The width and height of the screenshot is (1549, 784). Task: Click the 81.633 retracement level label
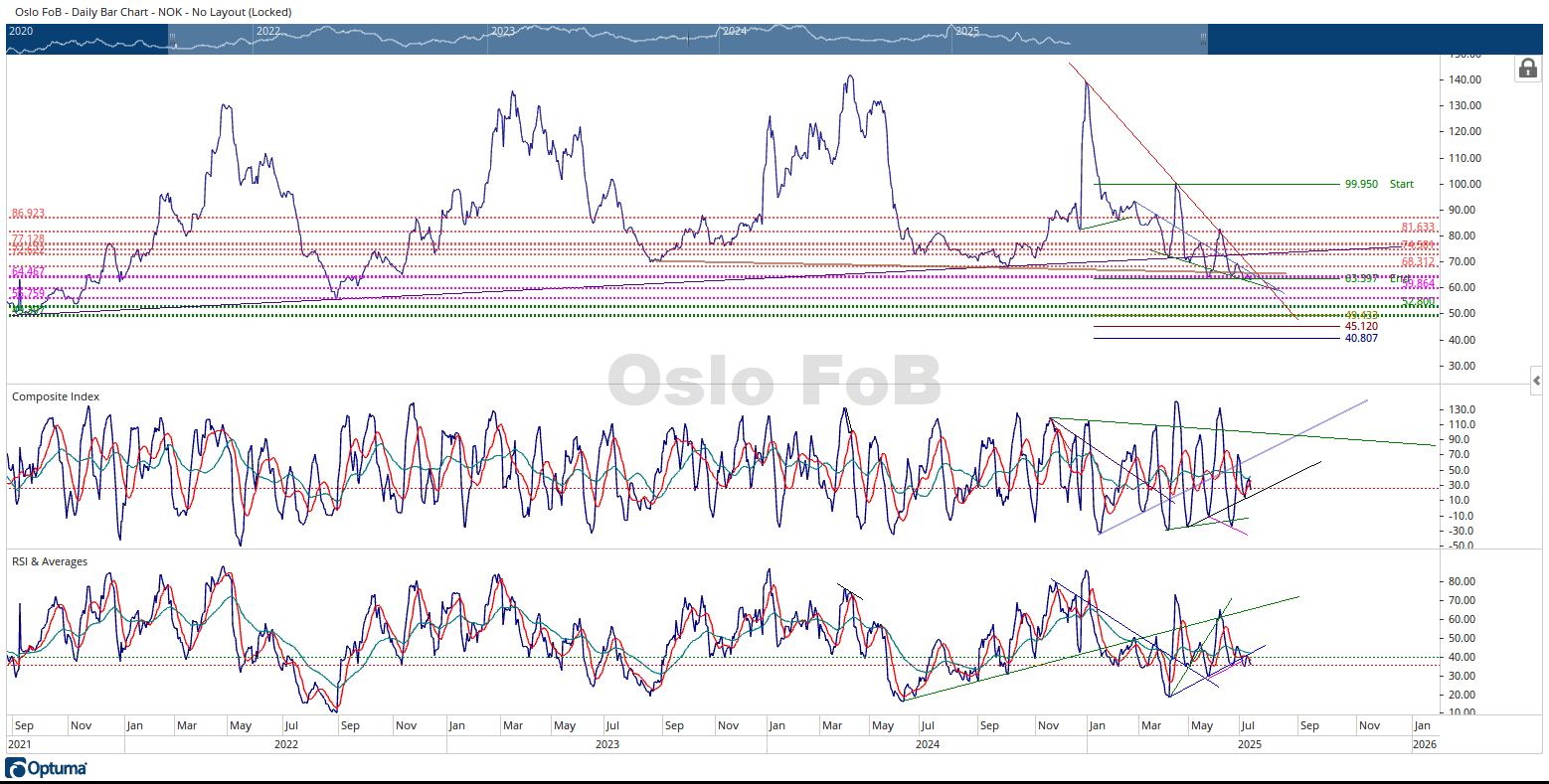pos(1418,228)
